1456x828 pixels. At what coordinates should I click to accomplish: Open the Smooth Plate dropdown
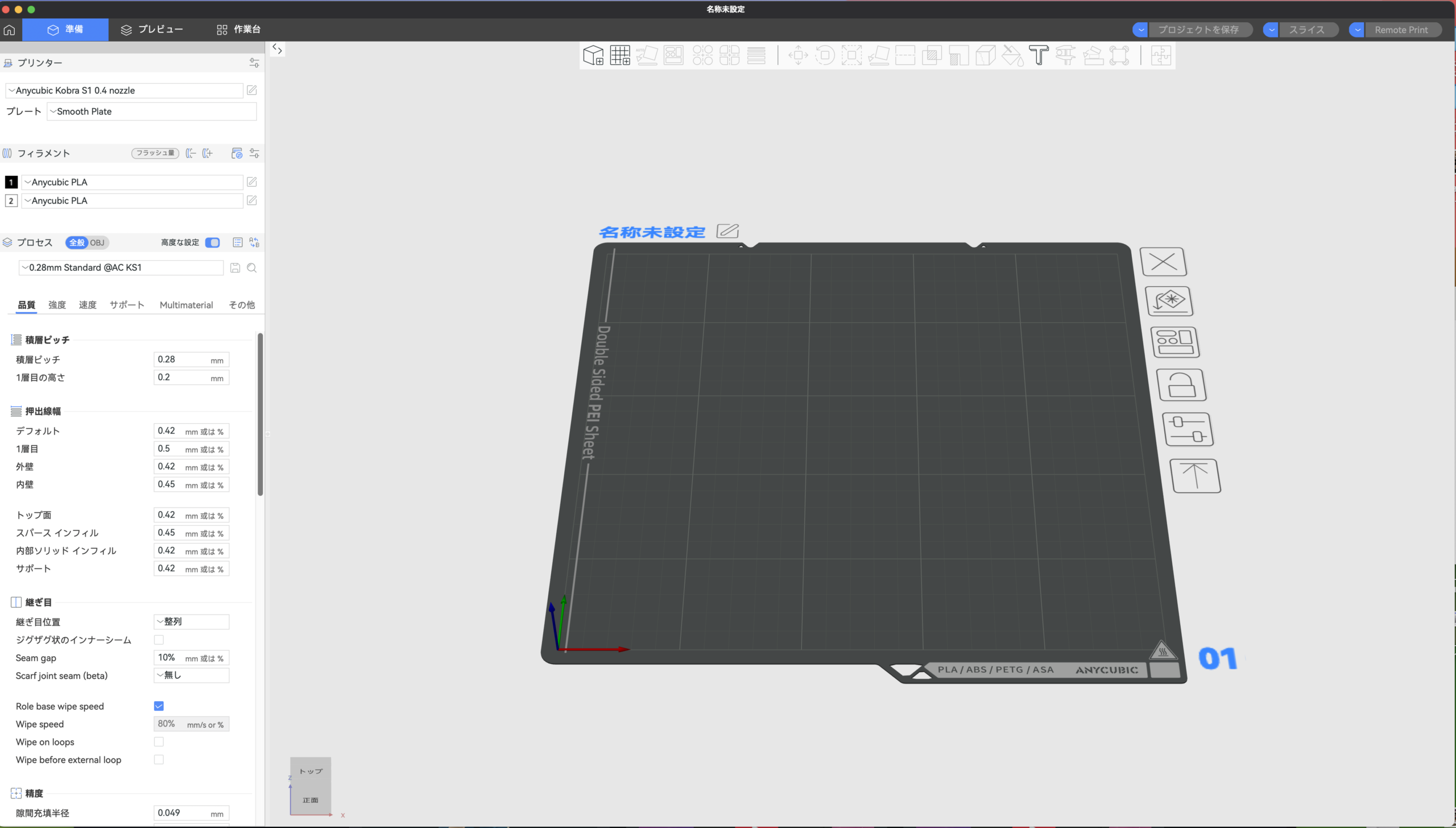coord(151,112)
